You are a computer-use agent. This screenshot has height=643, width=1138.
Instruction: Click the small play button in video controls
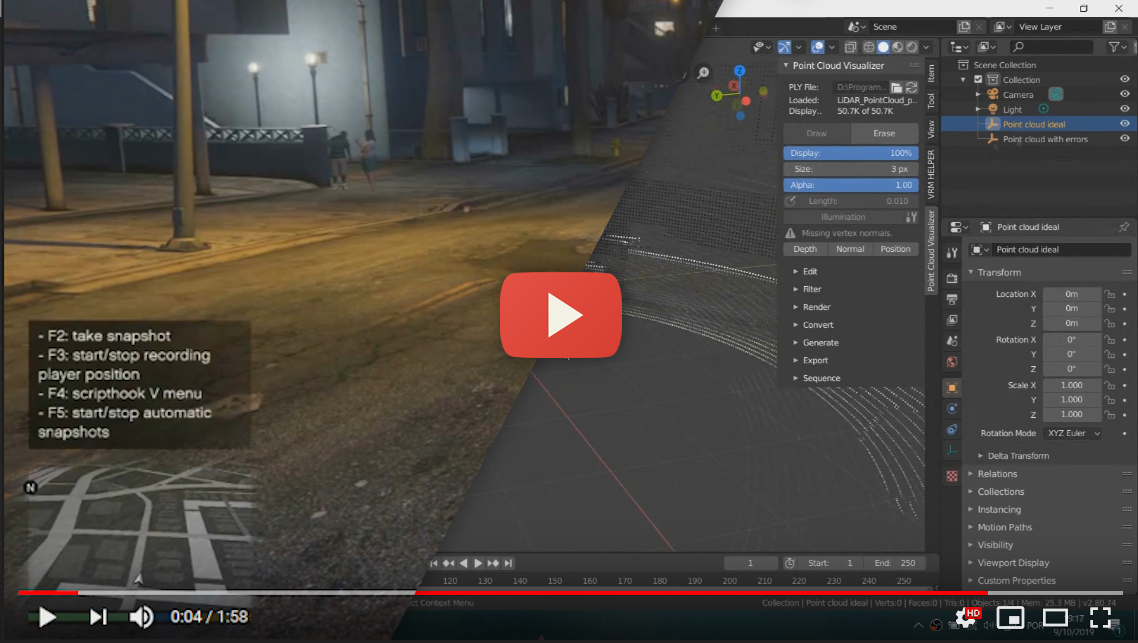(x=47, y=617)
